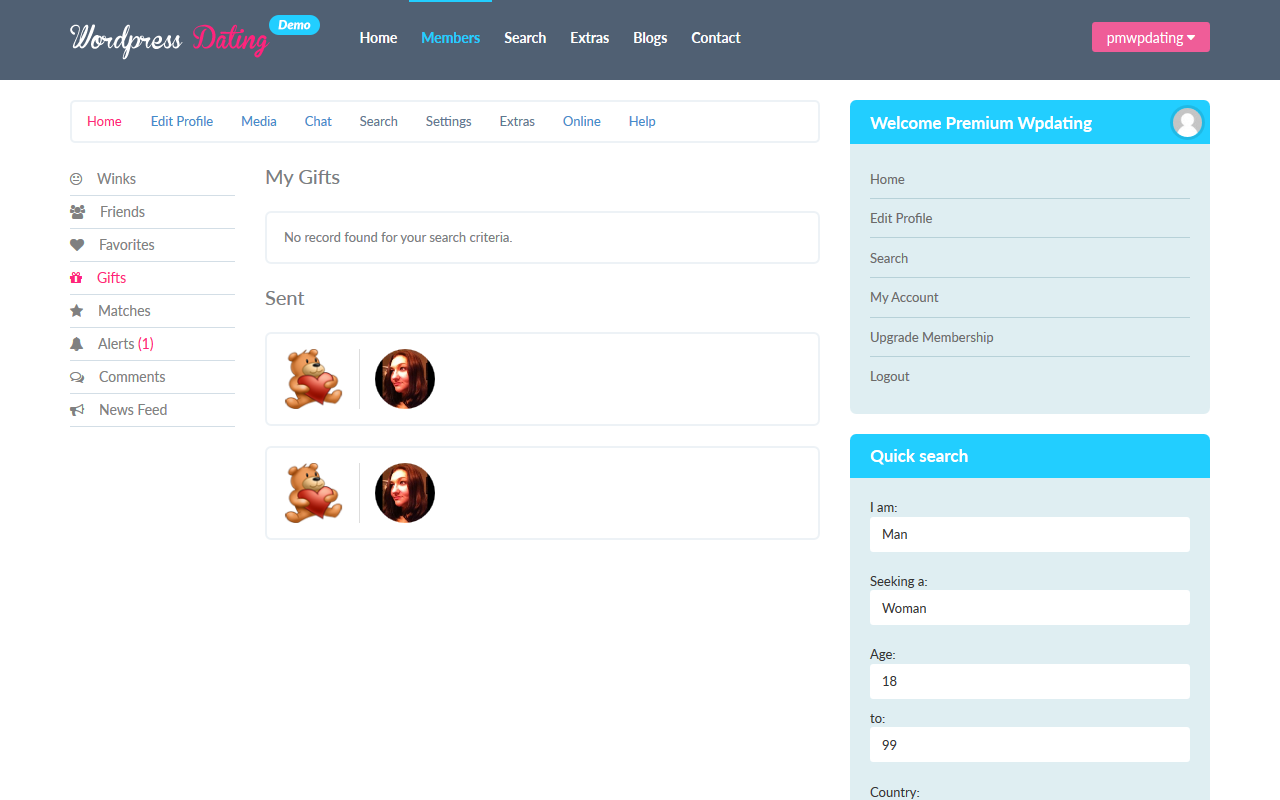
Task: Select the Chat tab
Action: click(318, 121)
